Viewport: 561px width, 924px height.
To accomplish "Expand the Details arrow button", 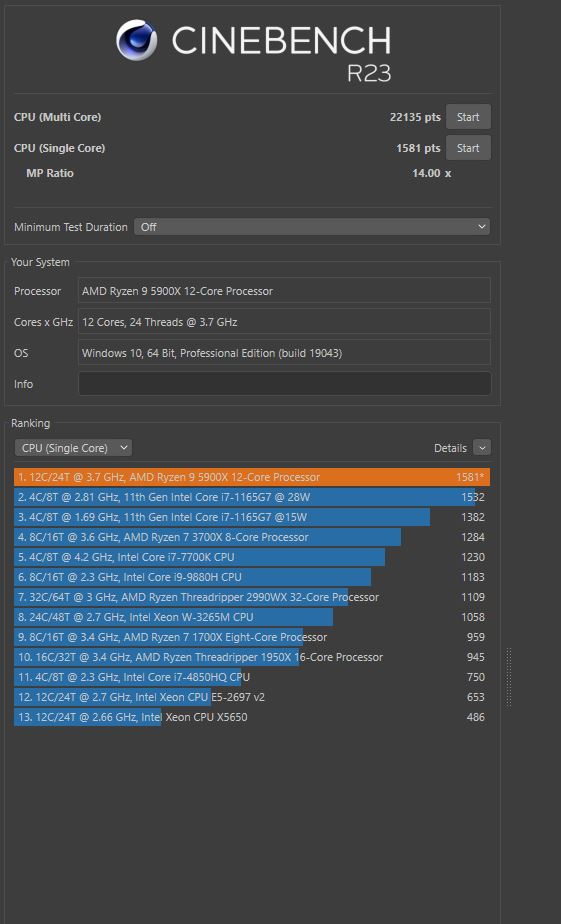I will (x=481, y=448).
